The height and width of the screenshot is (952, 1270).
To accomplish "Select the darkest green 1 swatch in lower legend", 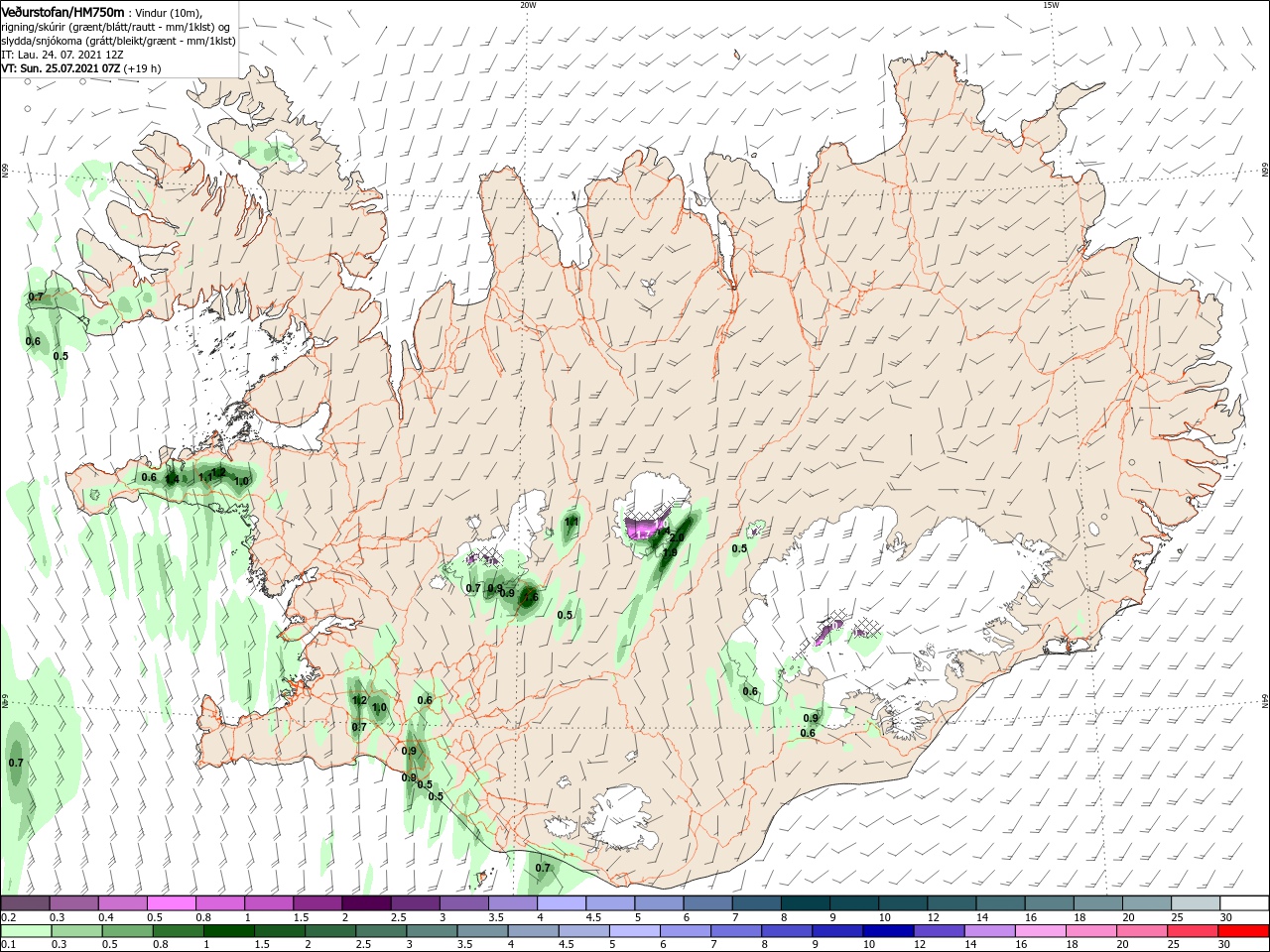I will tap(229, 931).
